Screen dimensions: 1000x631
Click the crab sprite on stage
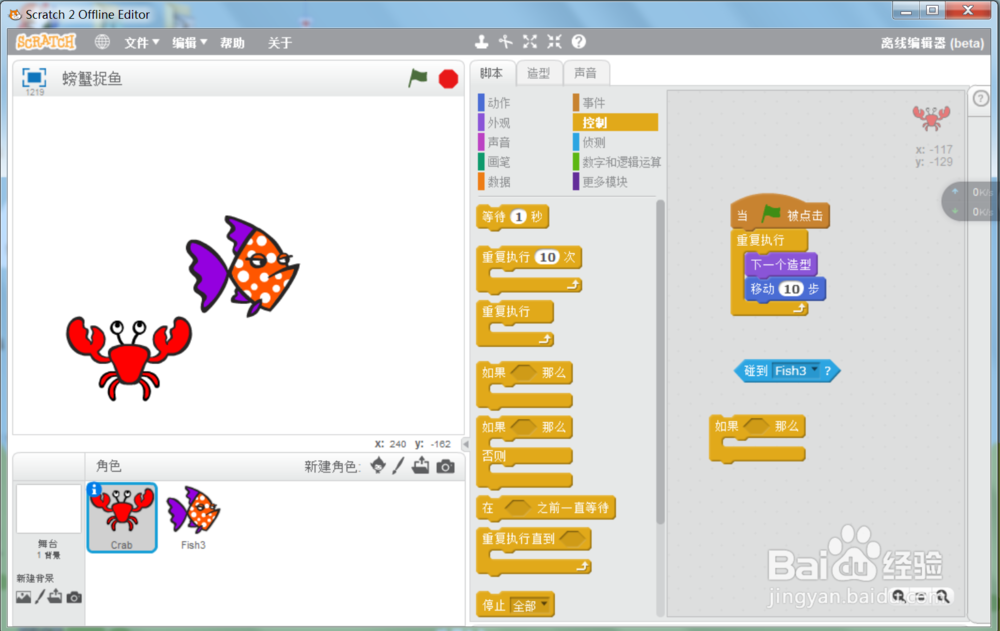pos(129,358)
